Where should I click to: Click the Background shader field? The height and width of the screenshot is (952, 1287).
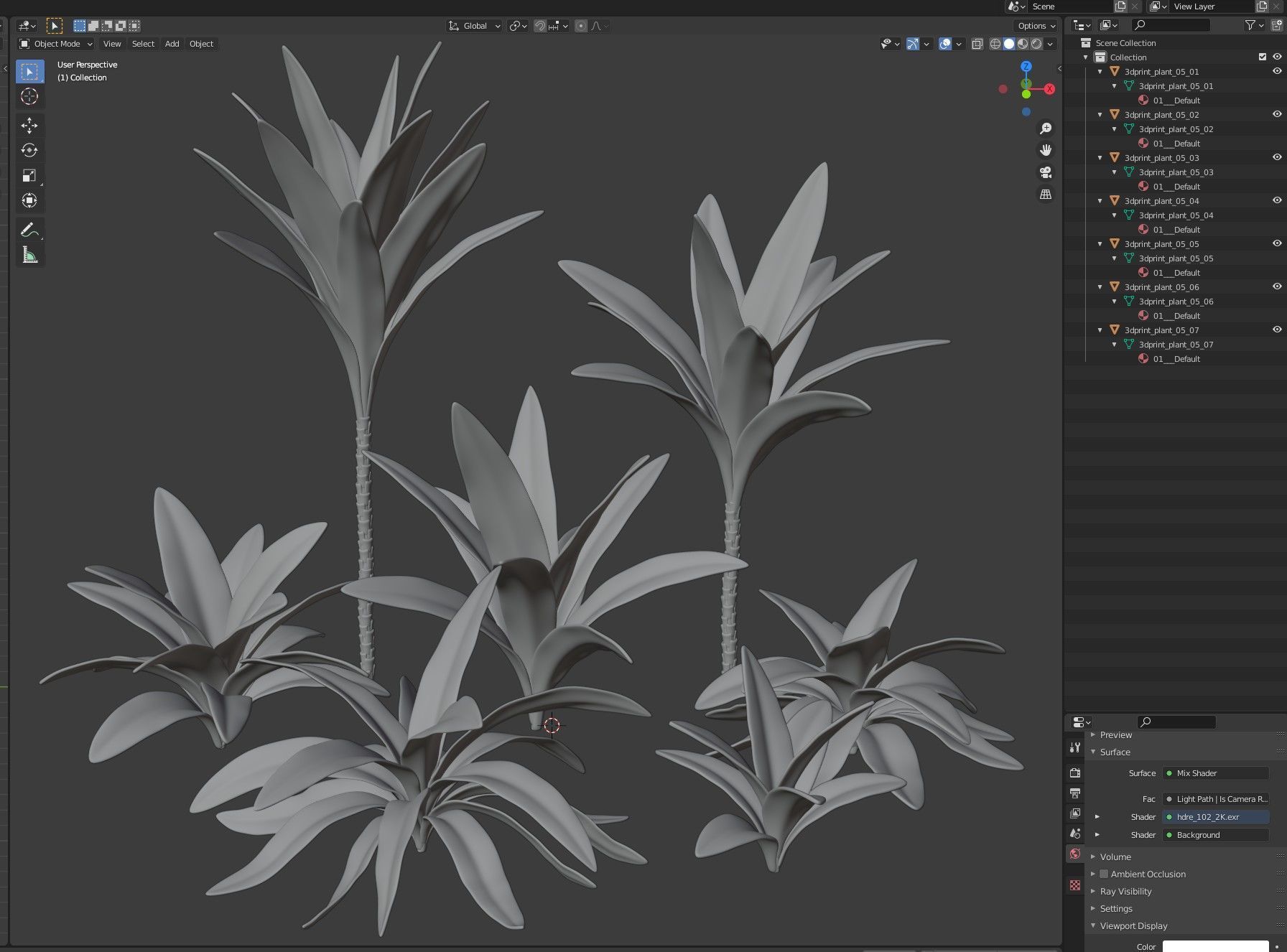pyautogui.click(x=1215, y=834)
